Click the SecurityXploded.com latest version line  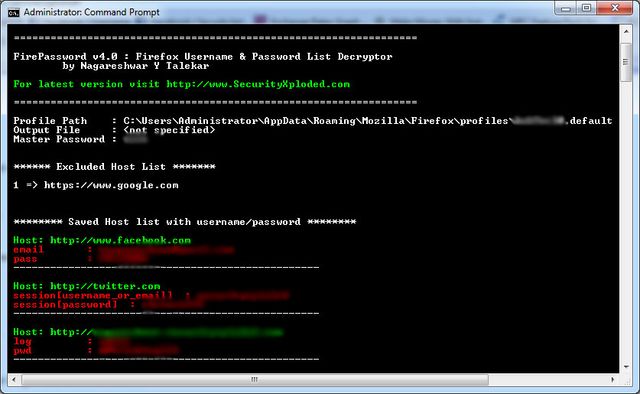182,84
